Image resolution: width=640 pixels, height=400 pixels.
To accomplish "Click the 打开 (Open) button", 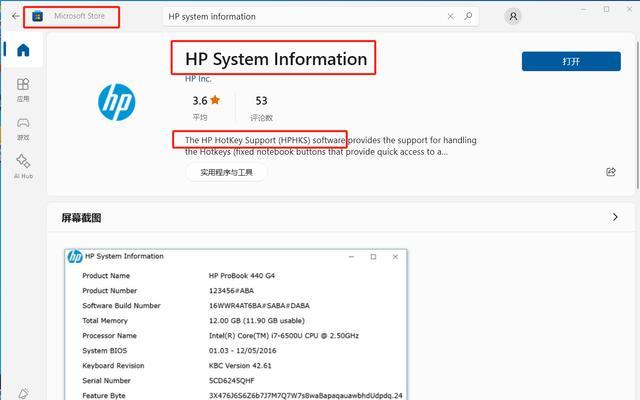I will point(571,61).
